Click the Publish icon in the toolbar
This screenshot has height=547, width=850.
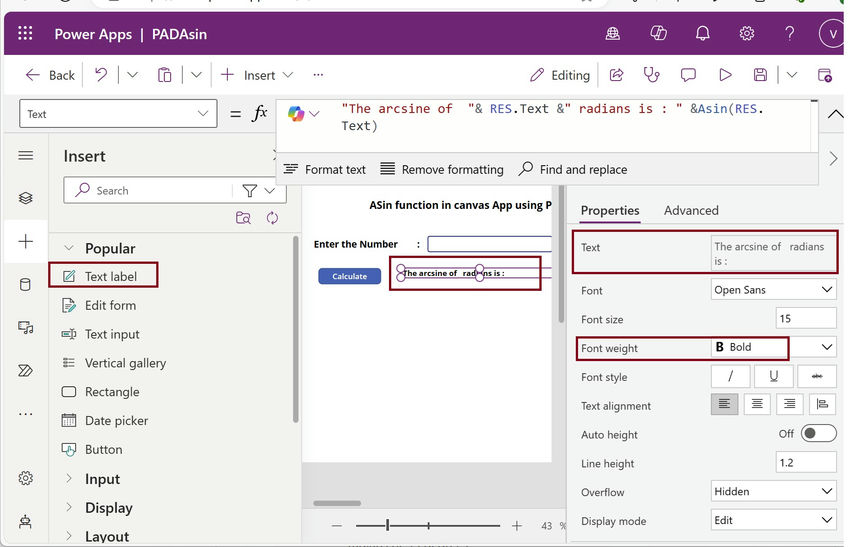[825, 75]
